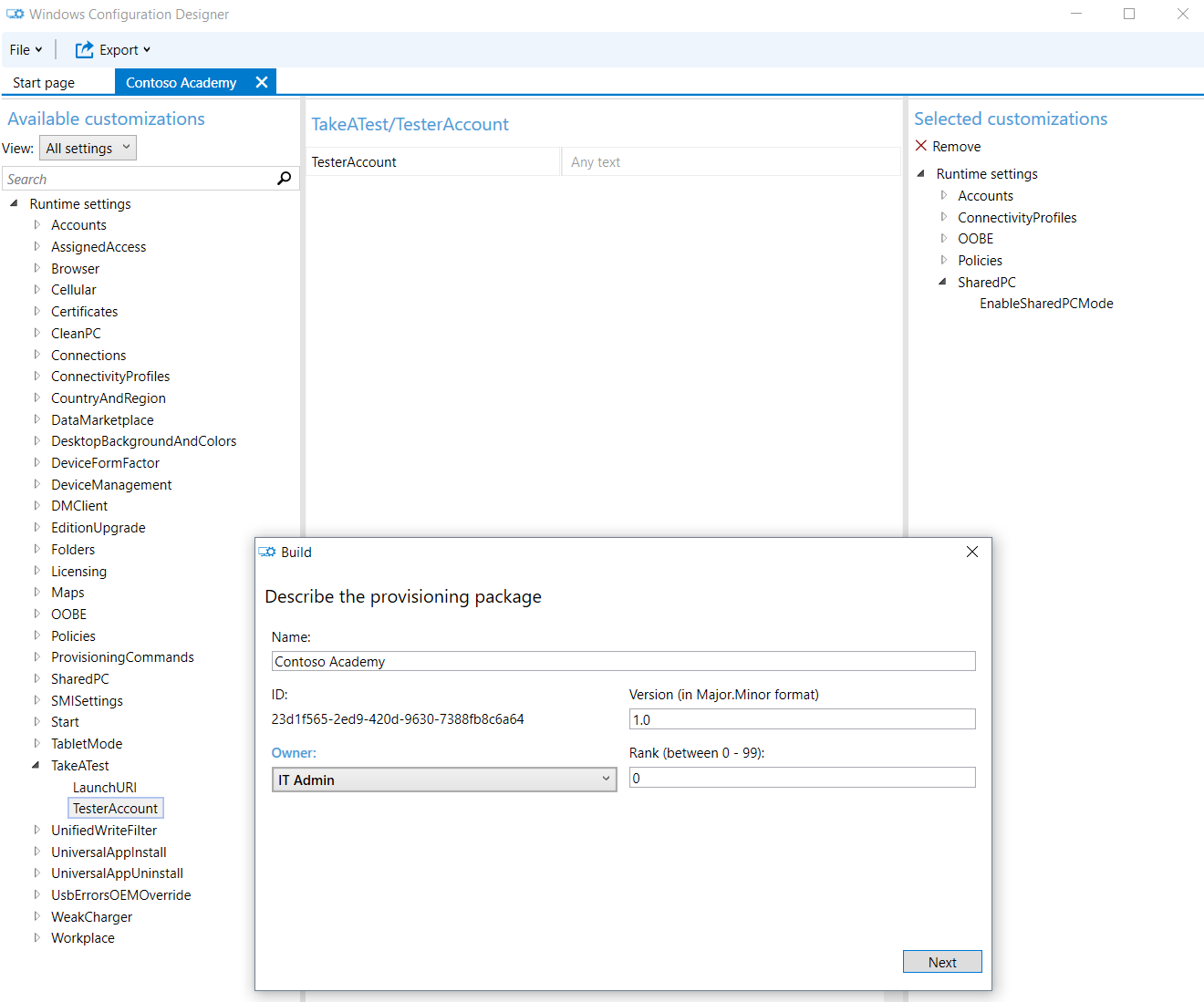Select Folders tree item
This screenshot has height=1002, width=1204.
[73, 550]
